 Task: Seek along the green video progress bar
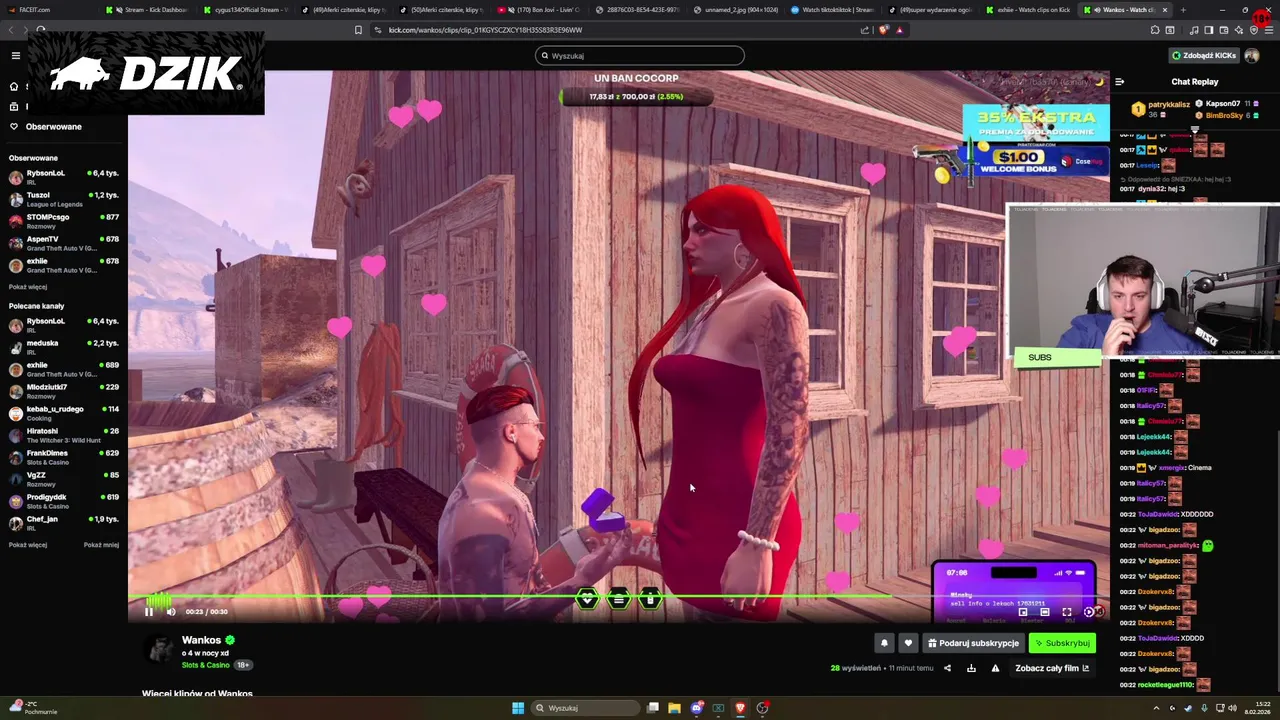[618, 597]
